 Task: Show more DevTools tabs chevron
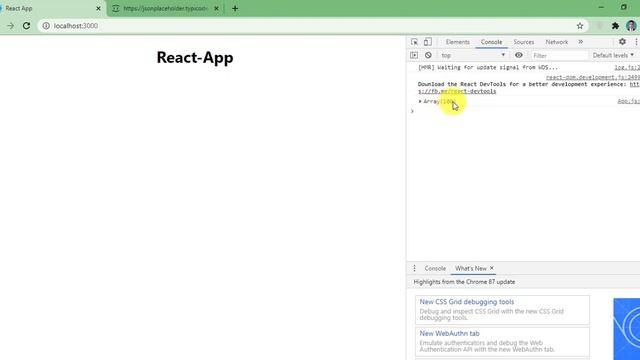click(x=580, y=42)
